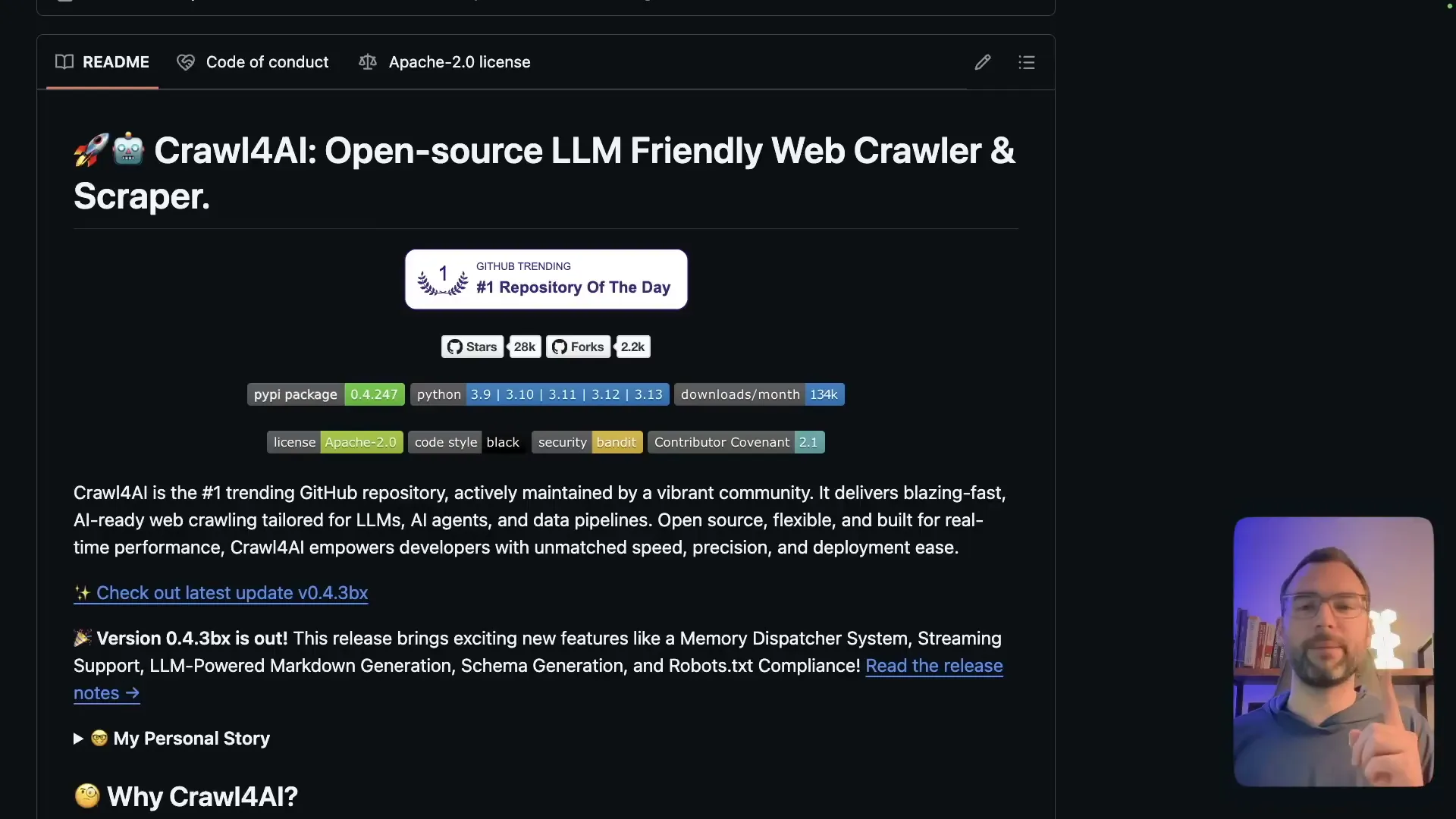Click the pencil edit README icon

click(x=982, y=62)
